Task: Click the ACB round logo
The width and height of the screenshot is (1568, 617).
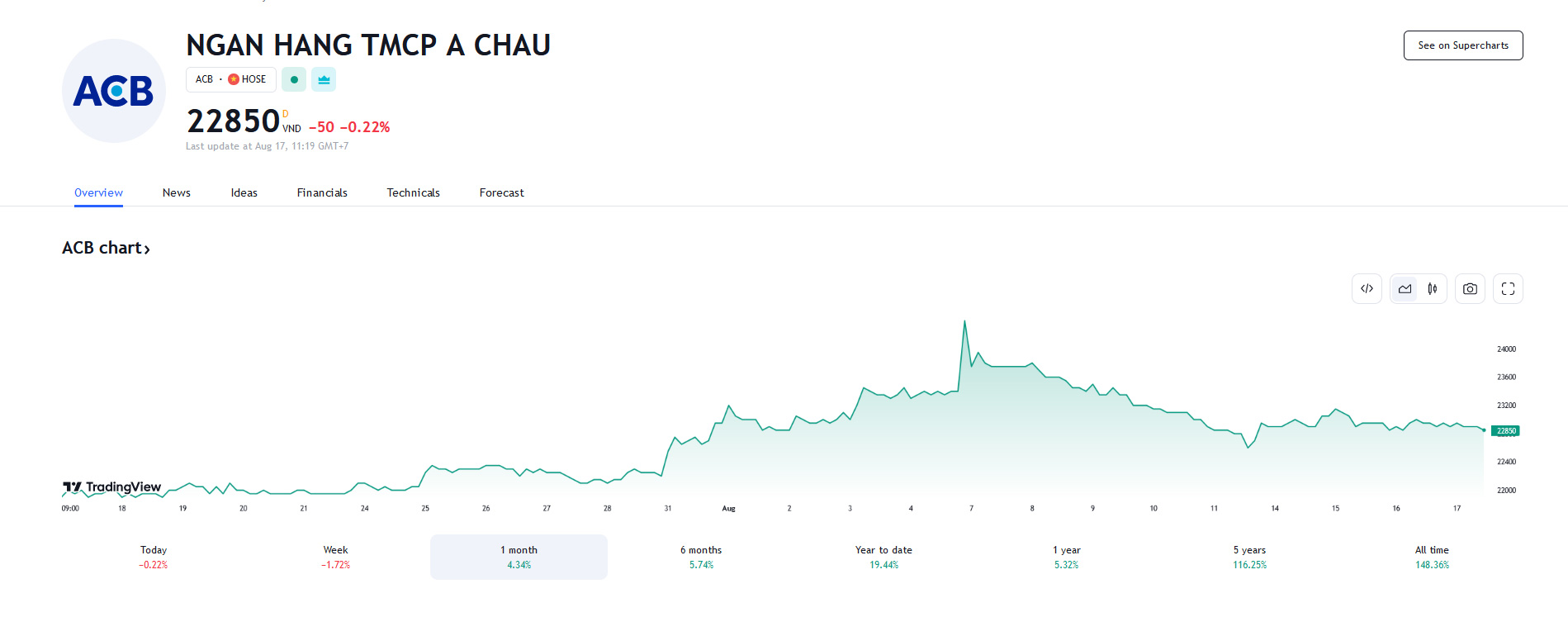Action: point(114,91)
